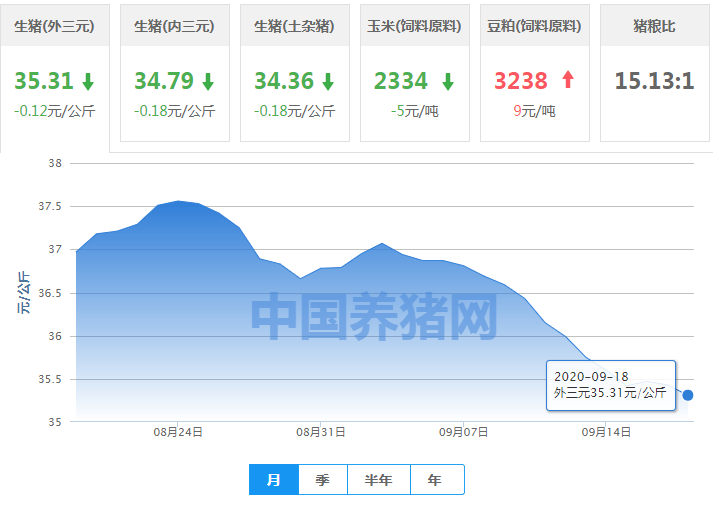This screenshot has width=713, height=505.
Task: Open the 豆粕(饲料原料) price tab
Action: 535,73
